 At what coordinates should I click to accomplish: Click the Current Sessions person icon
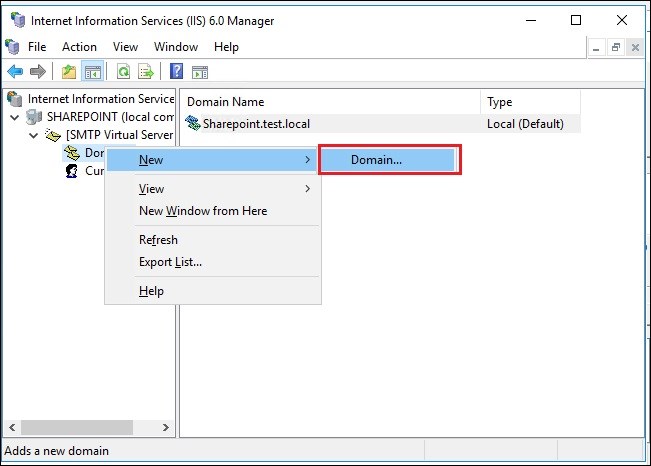click(x=72, y=171)
